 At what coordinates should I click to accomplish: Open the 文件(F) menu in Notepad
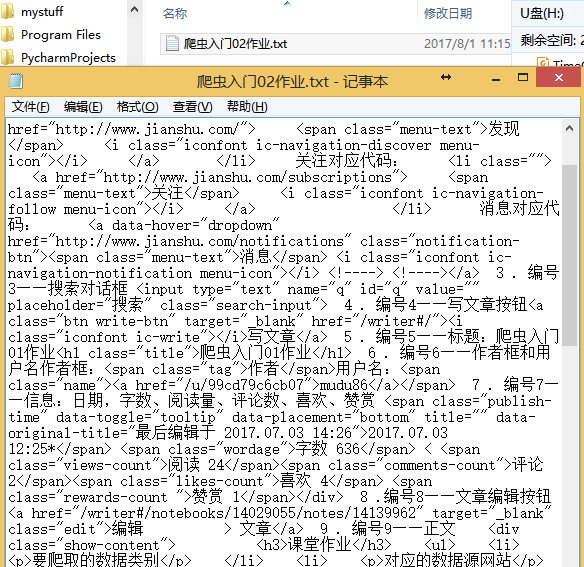point(30,107)
